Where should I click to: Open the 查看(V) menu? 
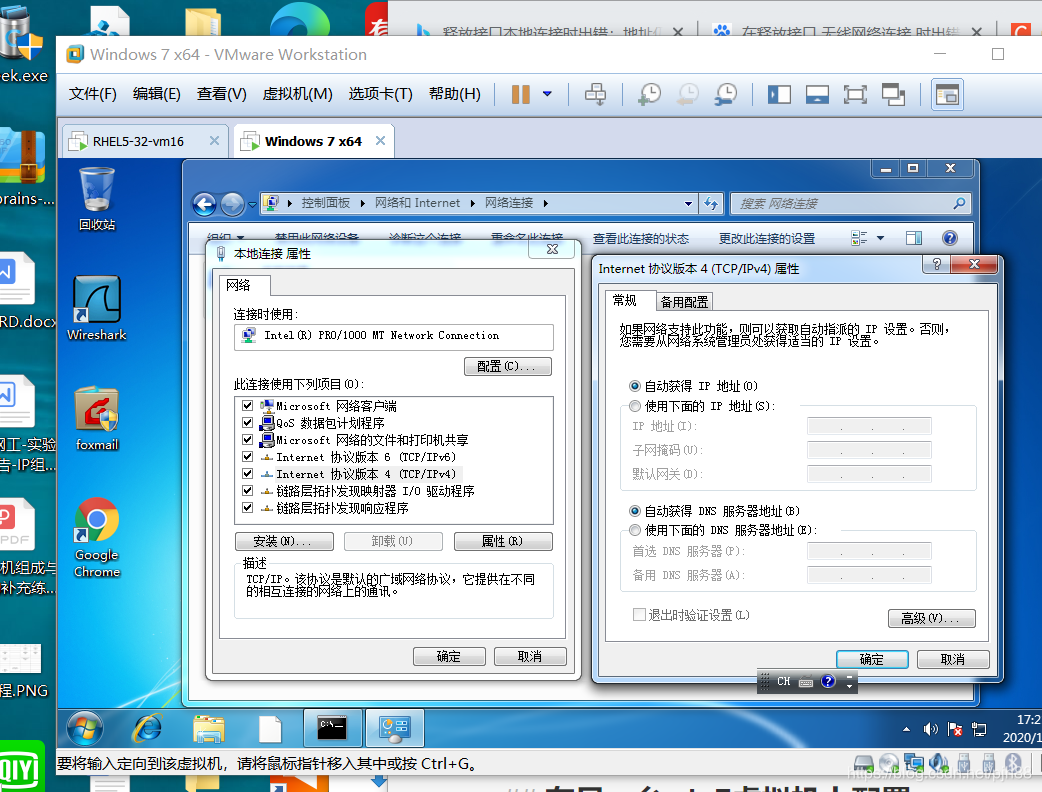tap(221, 94)
